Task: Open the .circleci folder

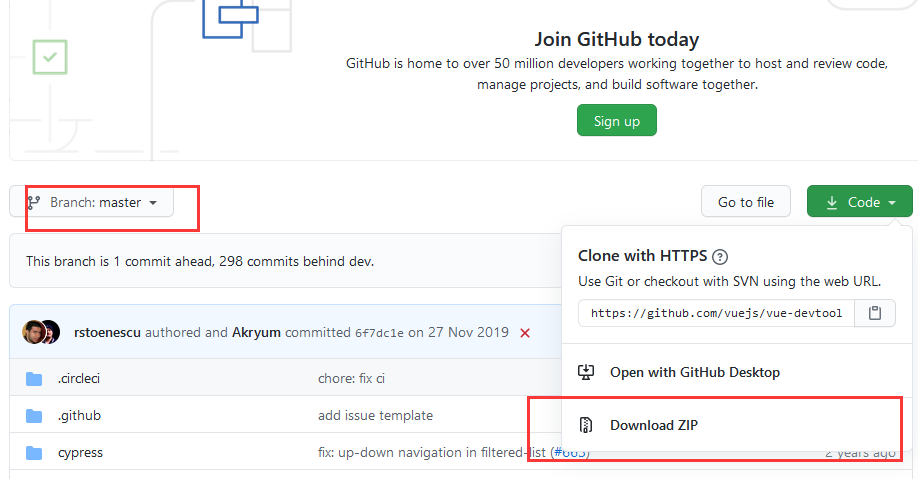Action: pyautogui.click(x=78, y=378)
